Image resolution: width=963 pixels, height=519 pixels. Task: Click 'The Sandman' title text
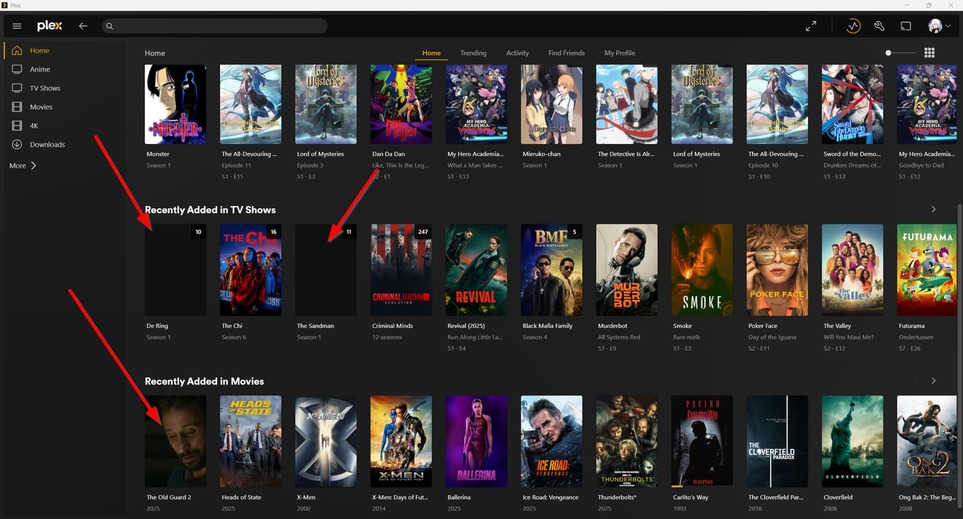315,326
